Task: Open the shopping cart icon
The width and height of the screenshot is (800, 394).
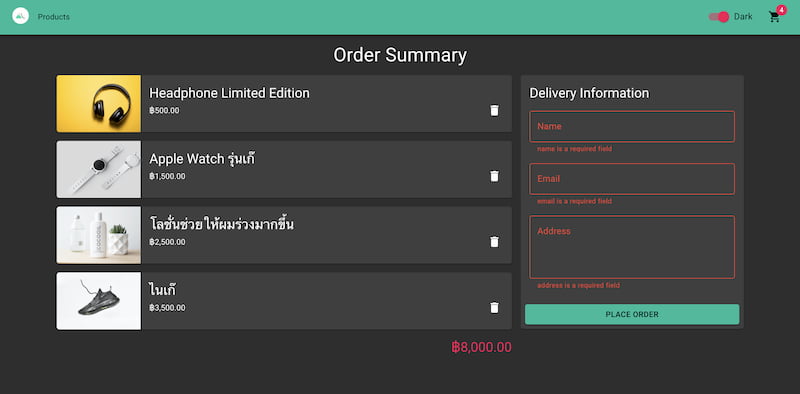Action: 774,17
